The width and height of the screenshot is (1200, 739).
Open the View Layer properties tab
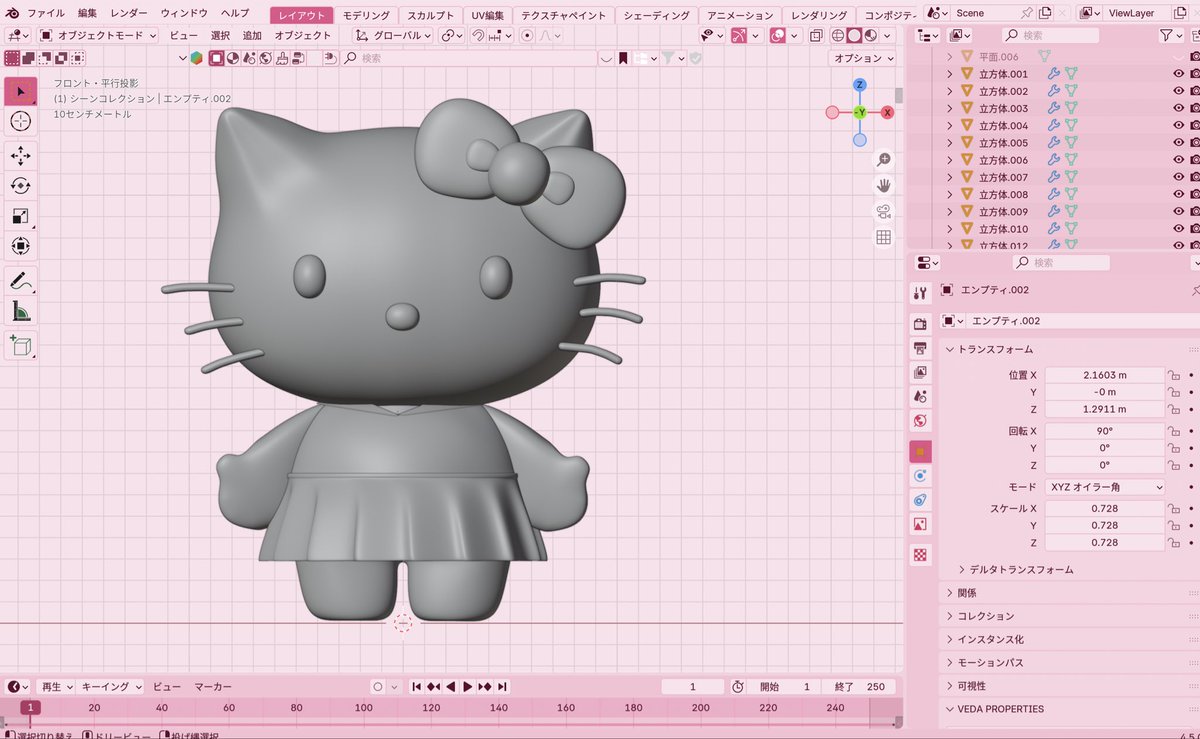pos(920,372)
